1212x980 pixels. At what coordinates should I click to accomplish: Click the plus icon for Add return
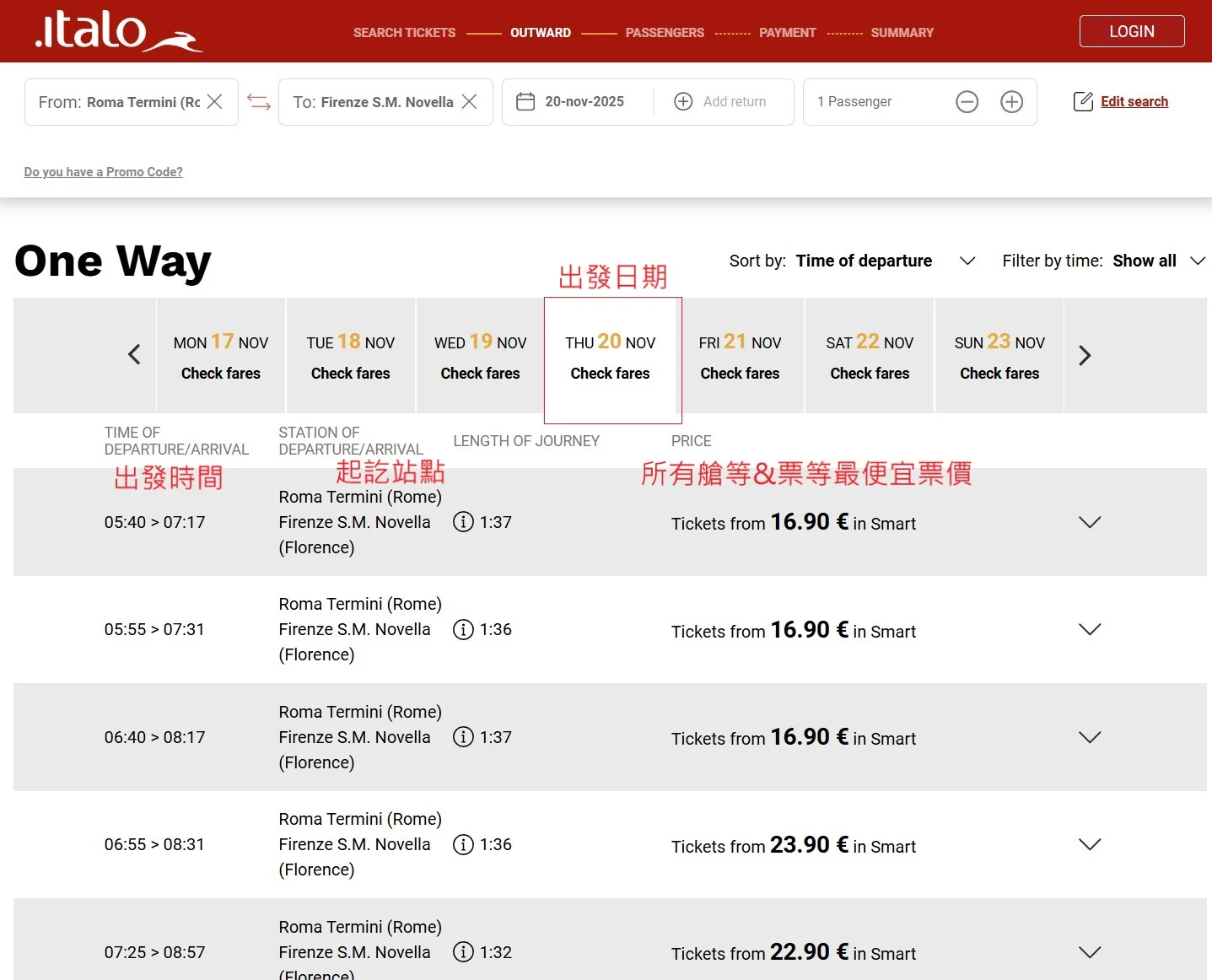click(x=683, y=101)
